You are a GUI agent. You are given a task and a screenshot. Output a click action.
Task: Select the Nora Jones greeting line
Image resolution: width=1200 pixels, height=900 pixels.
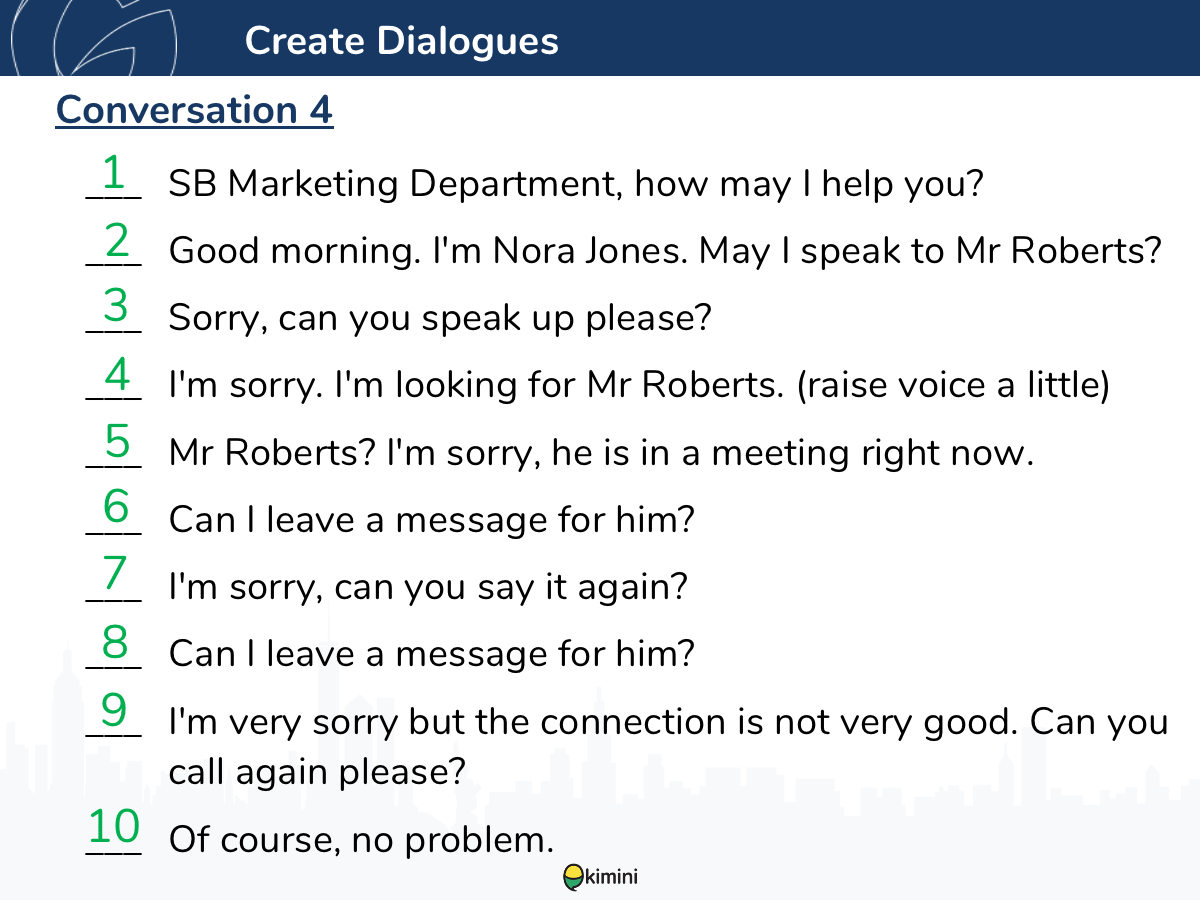[x=665, y=251]
